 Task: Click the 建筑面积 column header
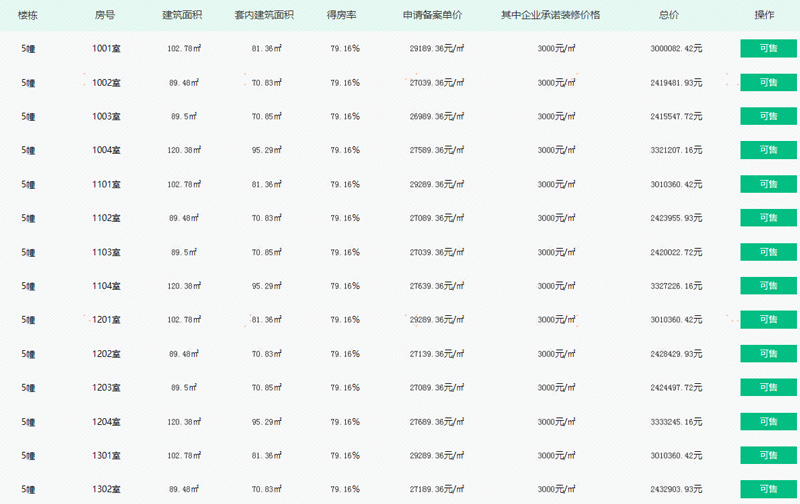(182, 15)
